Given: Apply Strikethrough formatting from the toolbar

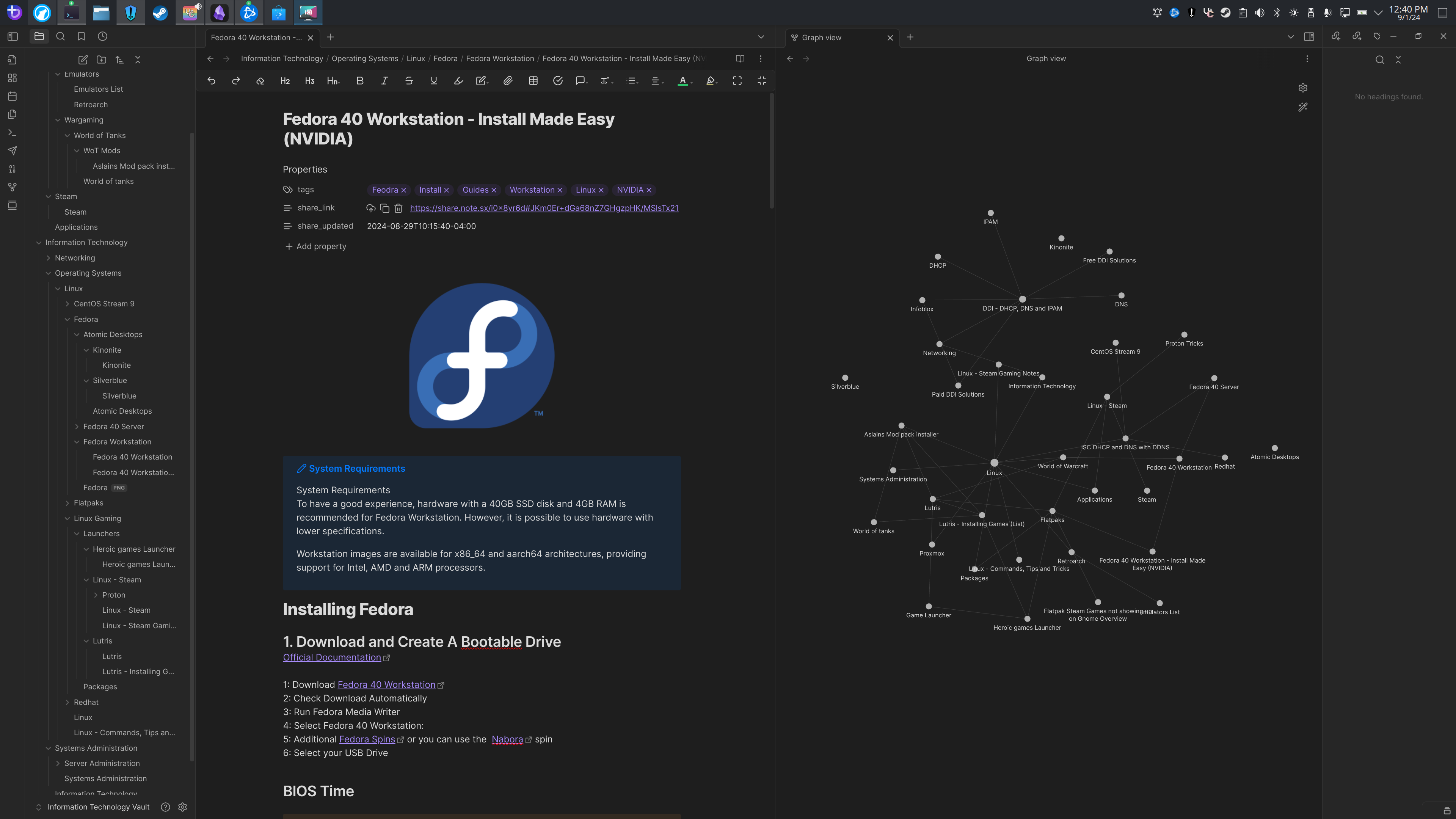Looking at the screenshot, I should pos(409,81).
